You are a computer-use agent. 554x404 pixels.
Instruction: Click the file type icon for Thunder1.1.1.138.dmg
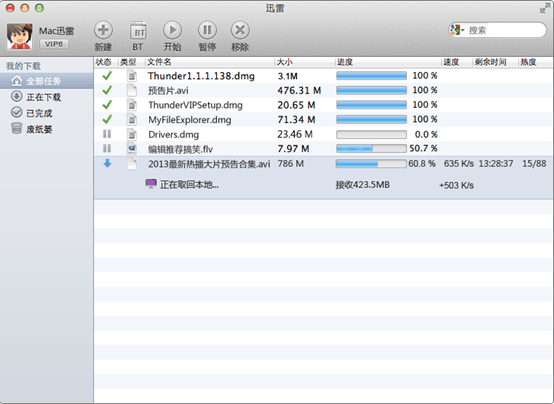132,76
